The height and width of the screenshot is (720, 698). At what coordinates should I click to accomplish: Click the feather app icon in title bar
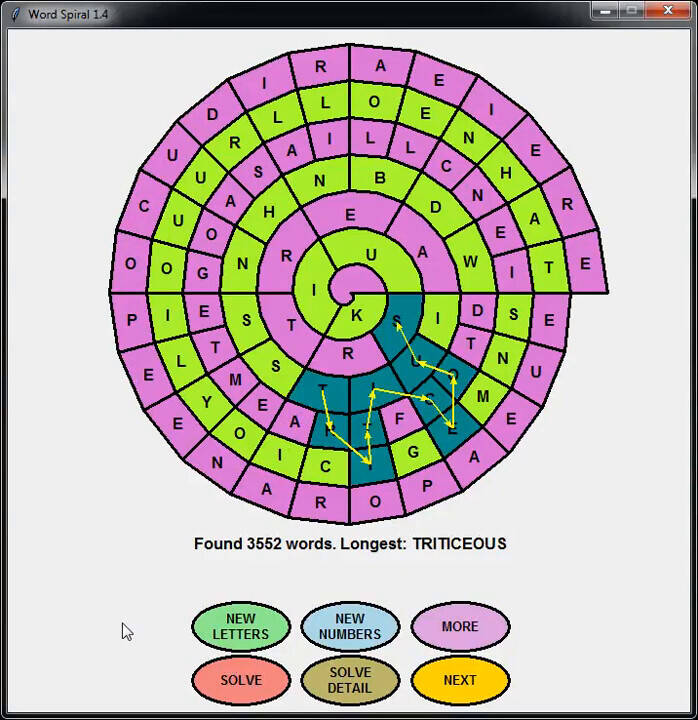click(15, 14)
